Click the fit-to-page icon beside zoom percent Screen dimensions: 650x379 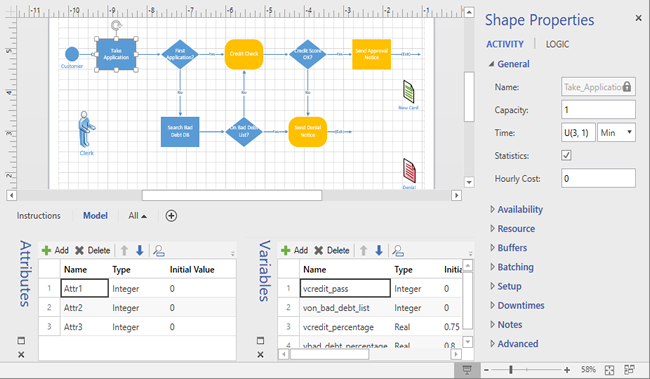point(609,370)
